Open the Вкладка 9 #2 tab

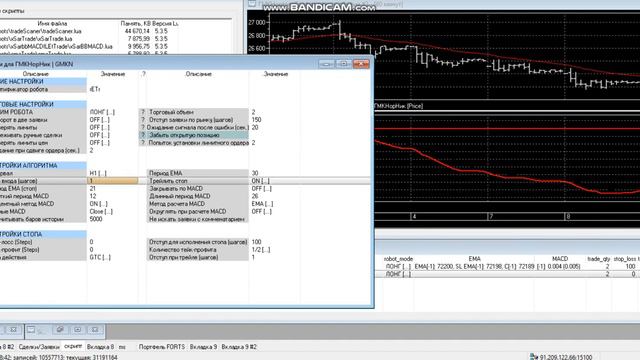[239, 347]
